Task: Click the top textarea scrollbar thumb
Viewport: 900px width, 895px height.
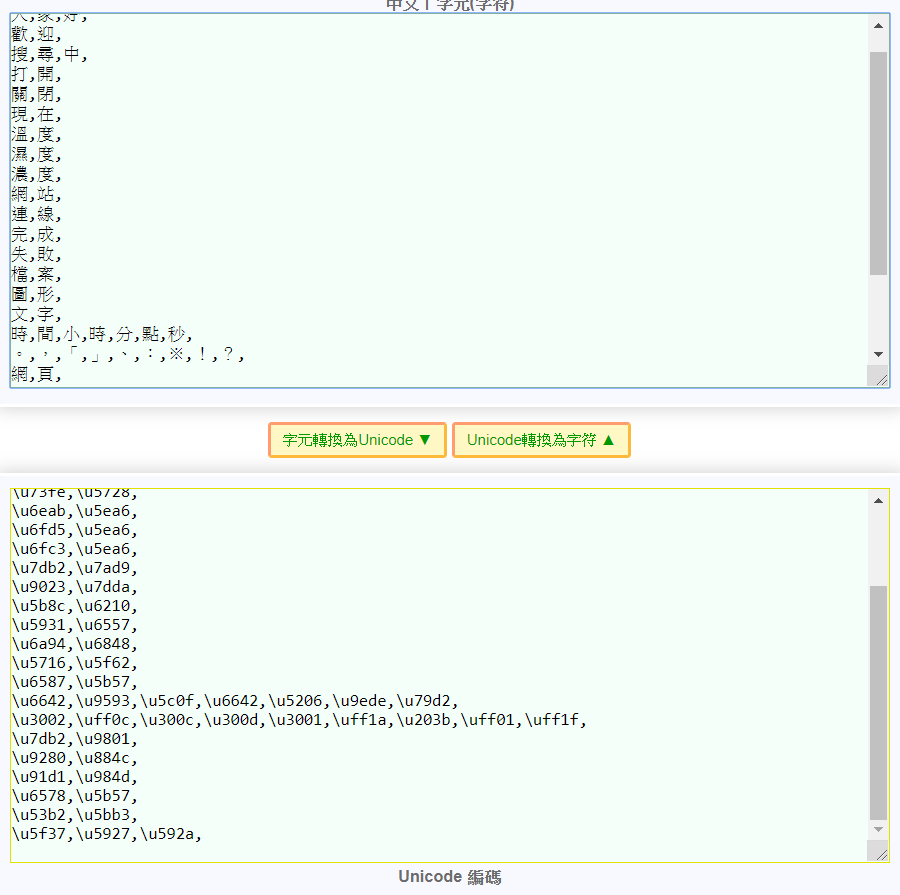Action: pos(878,164)
